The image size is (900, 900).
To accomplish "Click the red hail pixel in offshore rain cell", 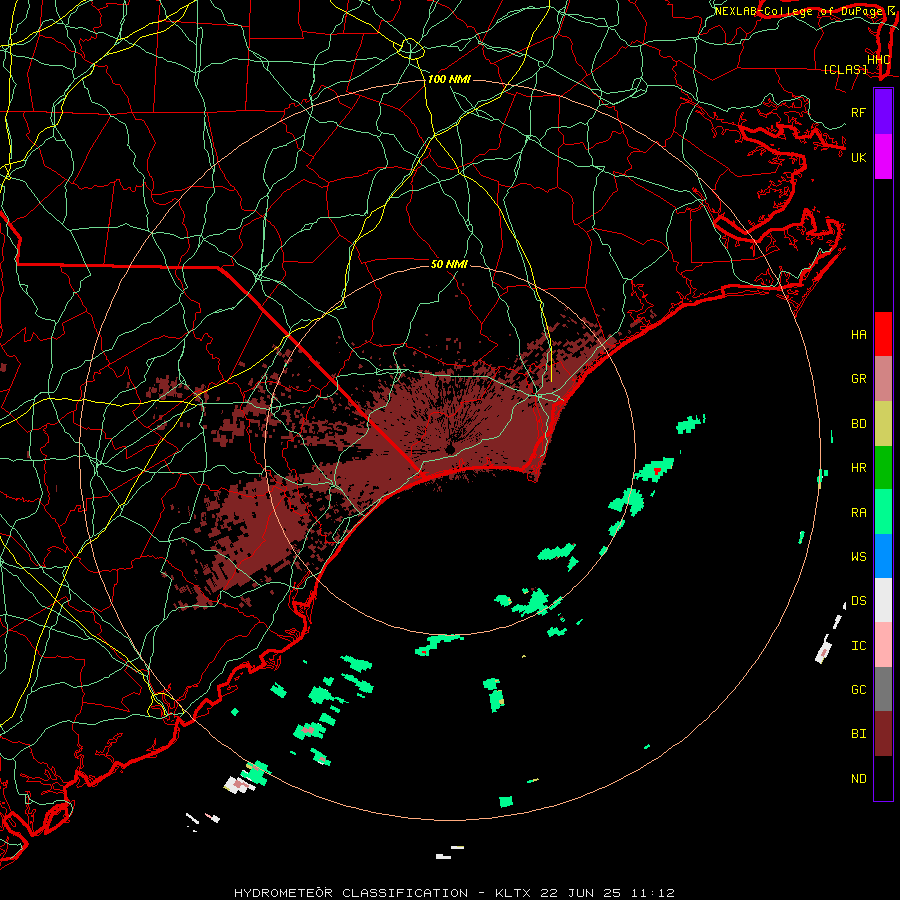I will pyautogui.click(x=657, y=471).
